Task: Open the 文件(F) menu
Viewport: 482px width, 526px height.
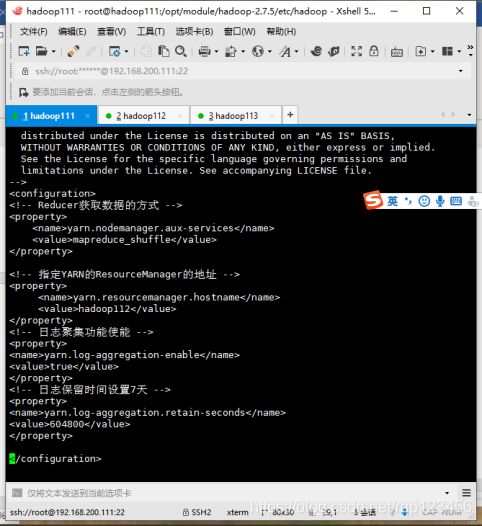Action: click(34, 32)
